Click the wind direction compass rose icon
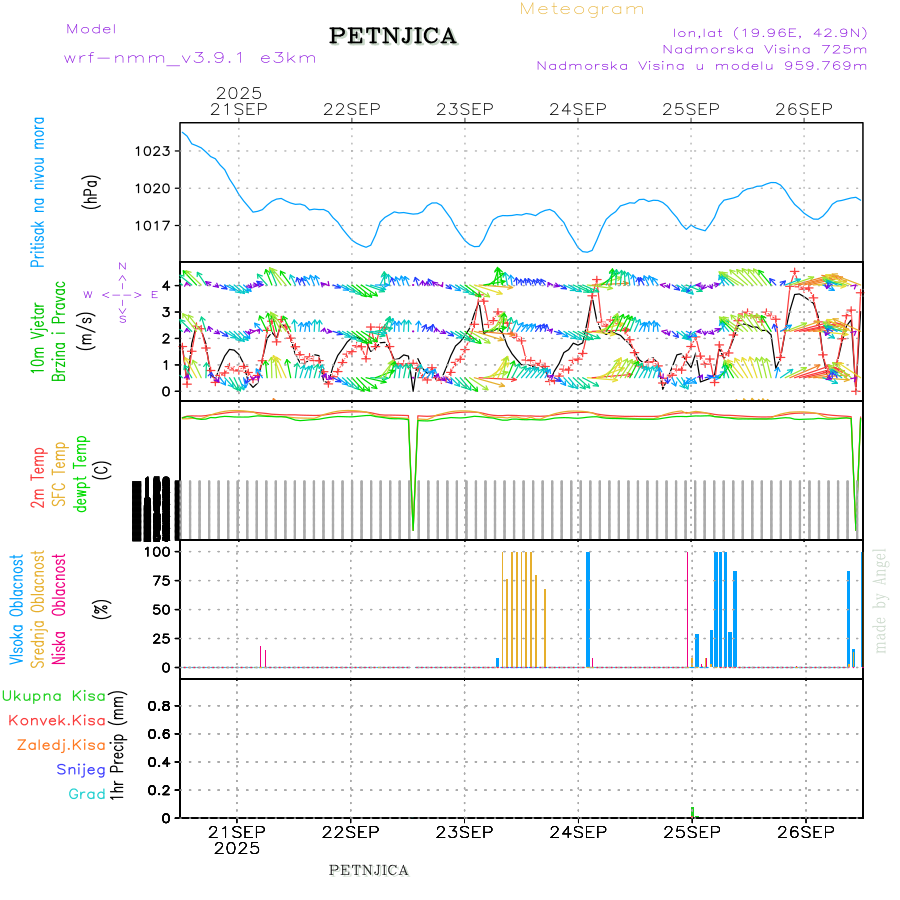 (x=121, y=294)
